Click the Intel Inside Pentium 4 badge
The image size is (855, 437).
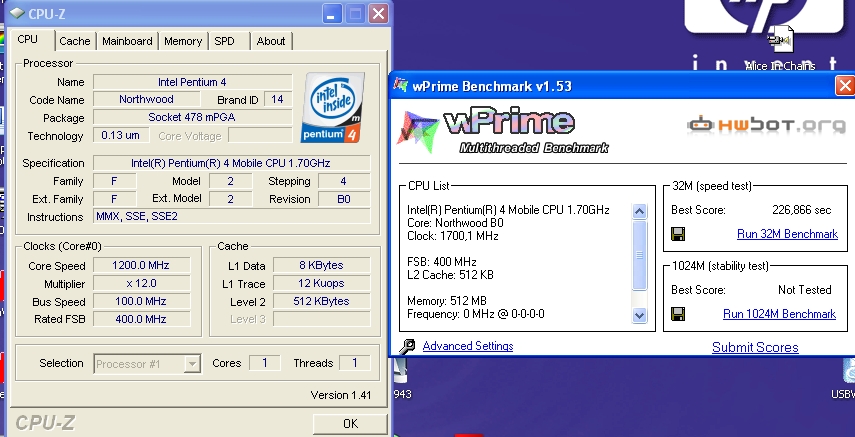click(332, 107)
